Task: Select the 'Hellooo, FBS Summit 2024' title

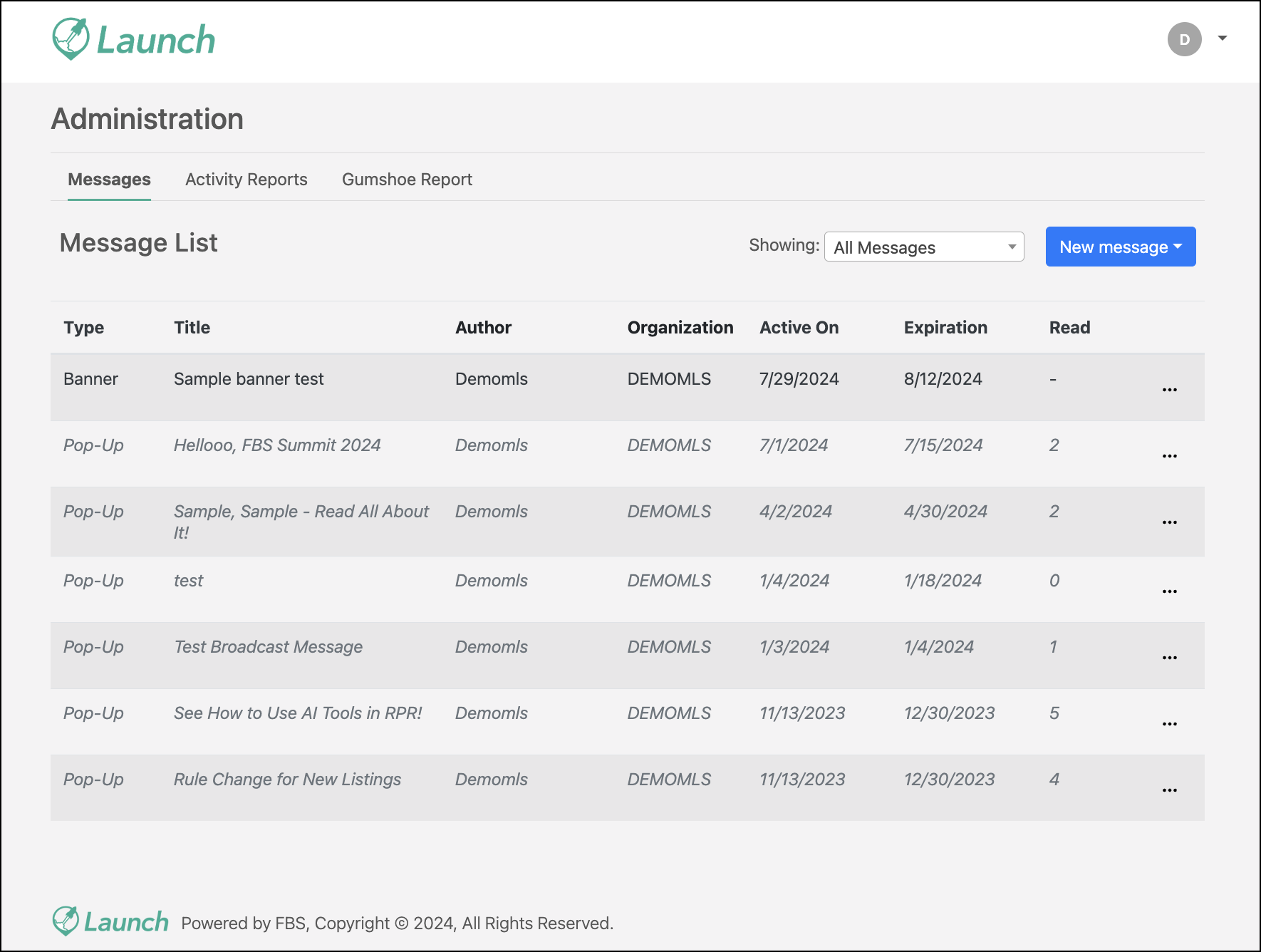Action: coord(277,445)
